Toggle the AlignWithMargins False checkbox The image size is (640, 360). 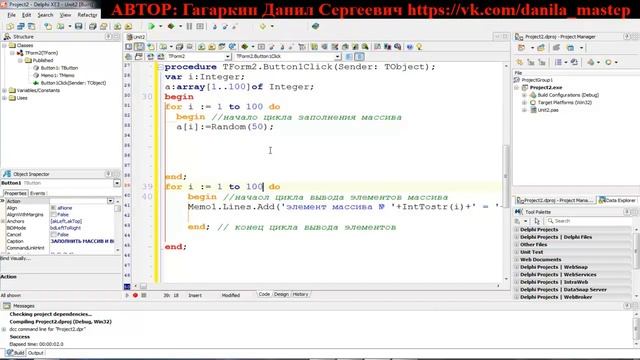point(53,215)
